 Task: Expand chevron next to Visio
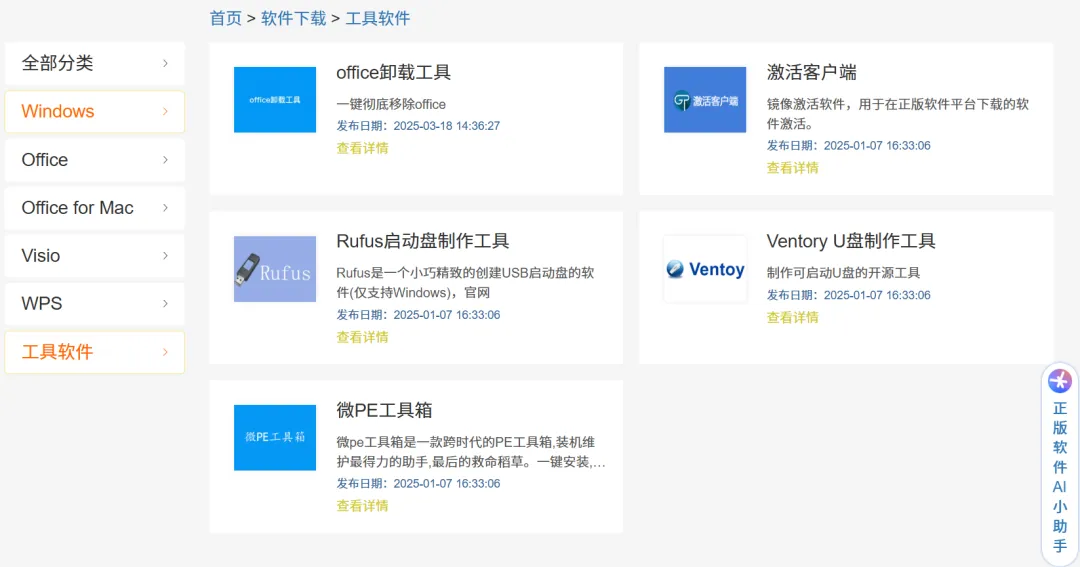(165, 256)
